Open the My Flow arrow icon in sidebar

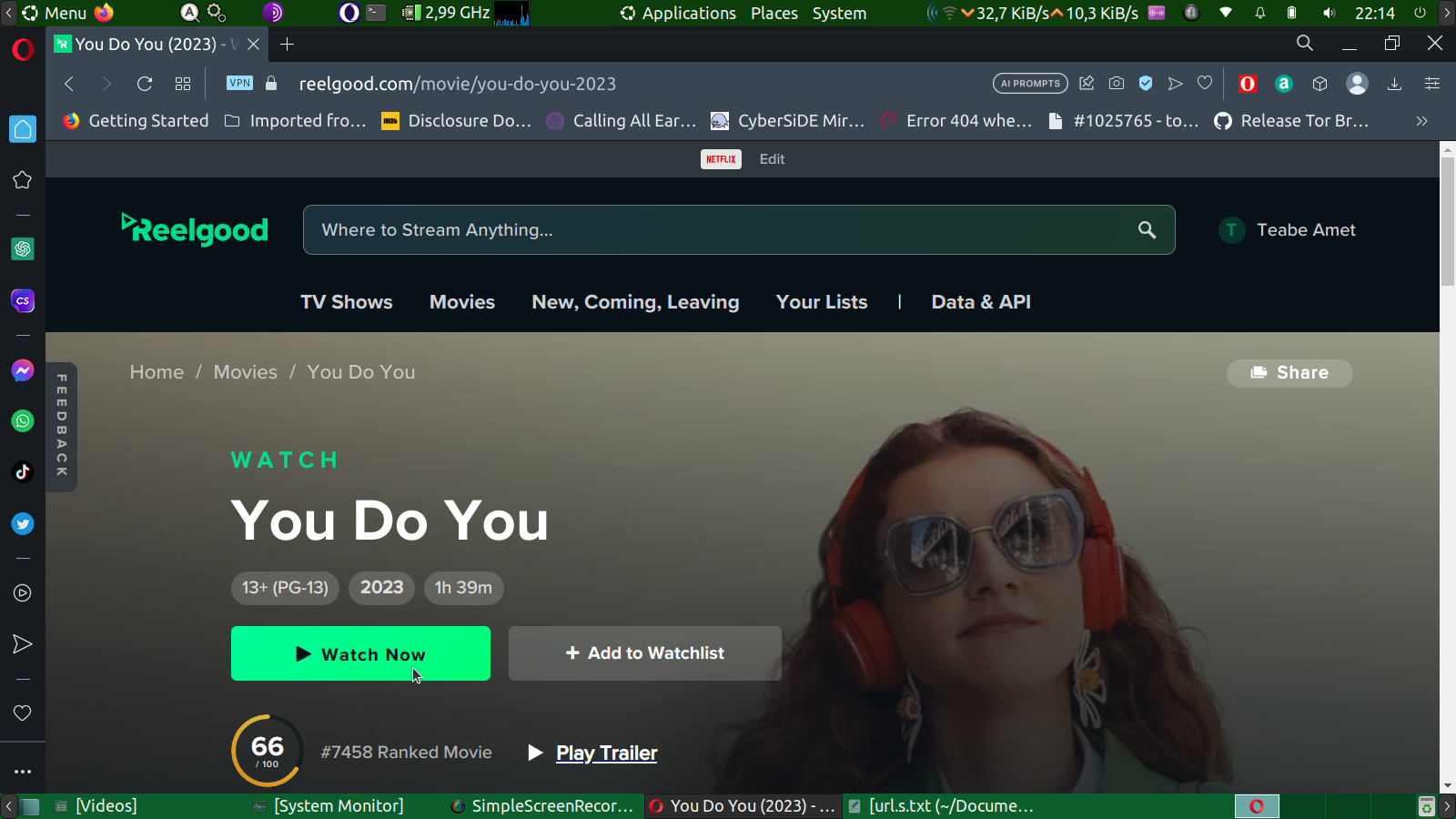(23, 644)
